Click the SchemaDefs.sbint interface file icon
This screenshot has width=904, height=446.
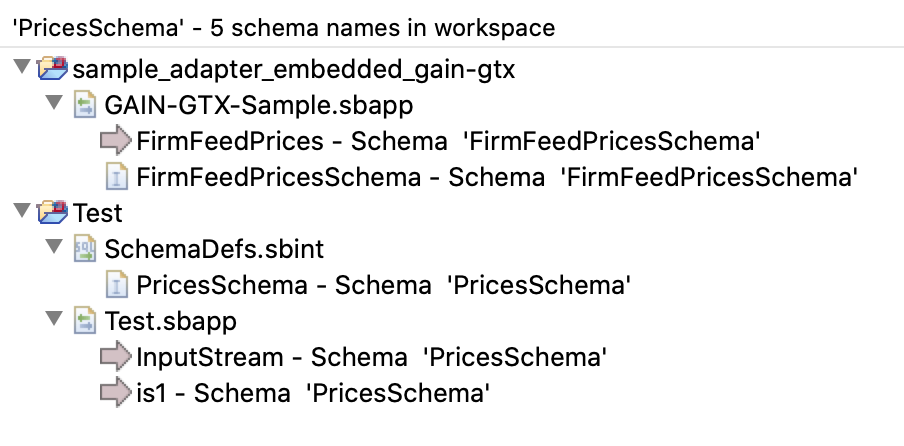[85, 249]
